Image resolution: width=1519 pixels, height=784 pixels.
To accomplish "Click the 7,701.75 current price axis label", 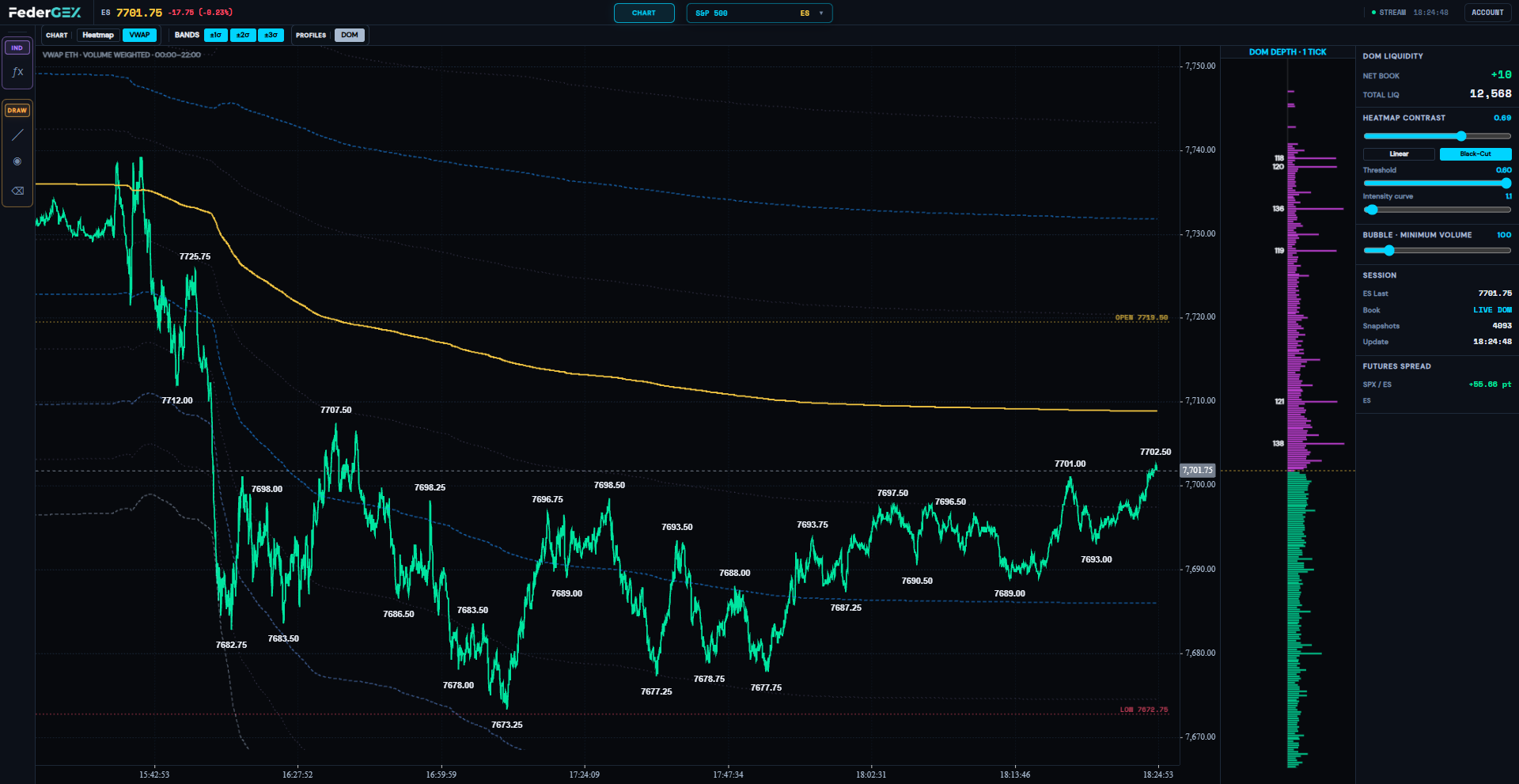I will coord(1197,470).
